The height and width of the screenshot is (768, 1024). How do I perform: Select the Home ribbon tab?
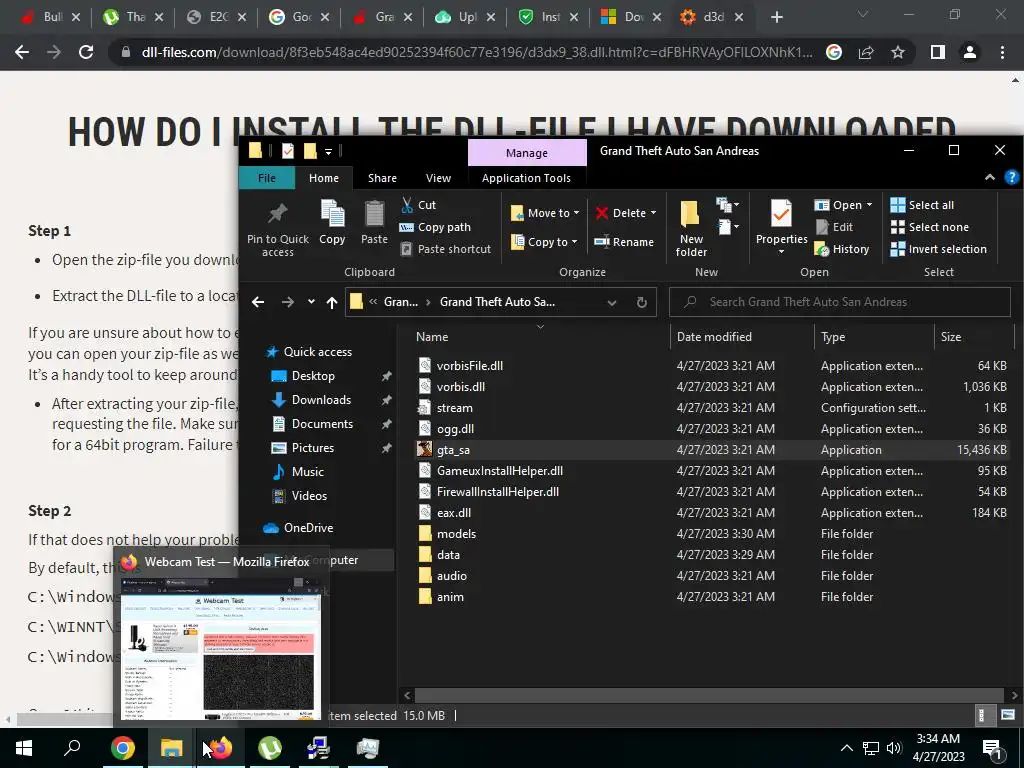(x=324, y=178)
